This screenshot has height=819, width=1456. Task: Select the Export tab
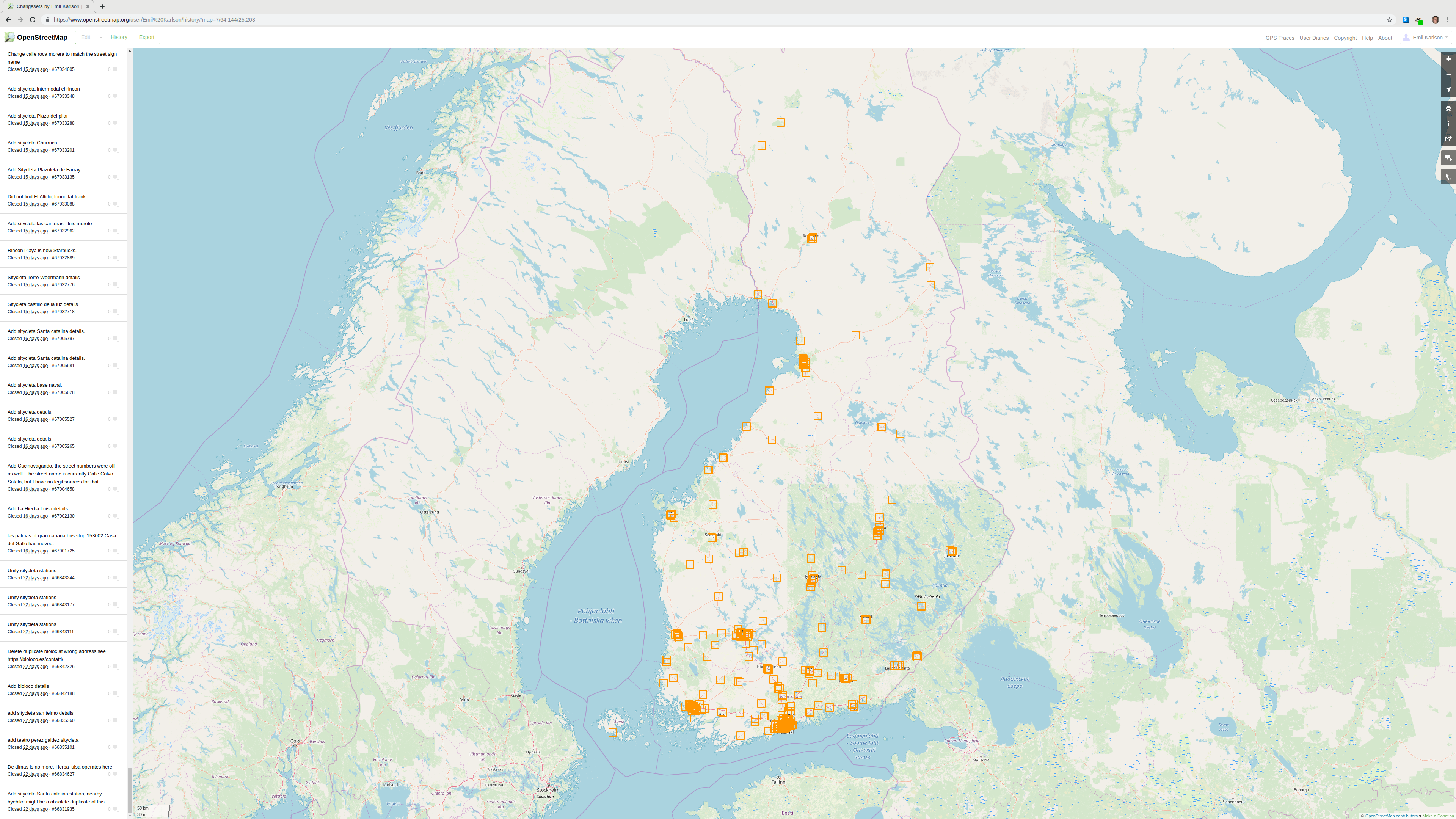click(146, 37)
